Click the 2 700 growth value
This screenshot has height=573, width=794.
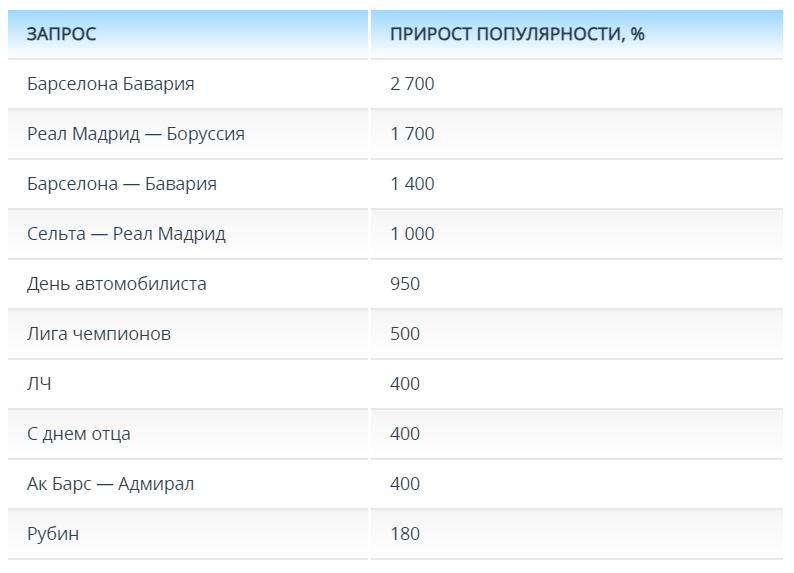click(x=412, y=84)
